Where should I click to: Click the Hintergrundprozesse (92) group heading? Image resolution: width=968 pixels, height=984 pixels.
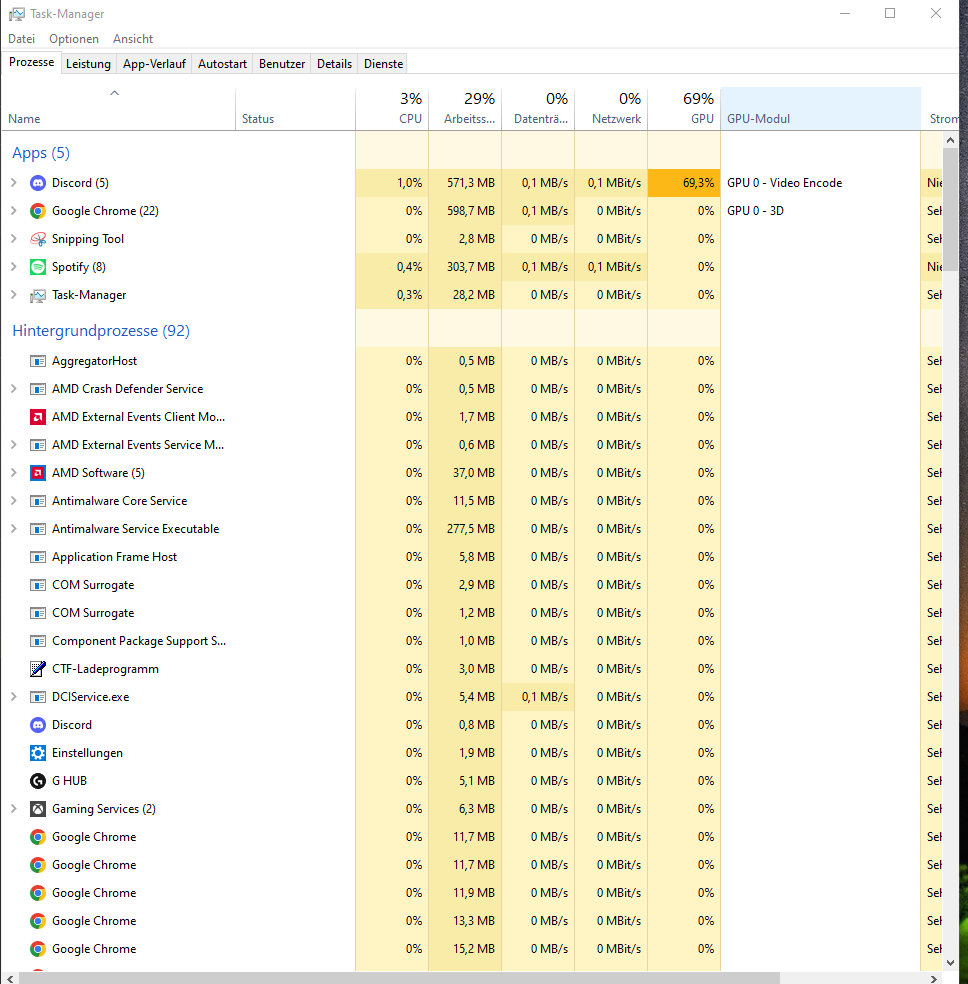(101, 331)
